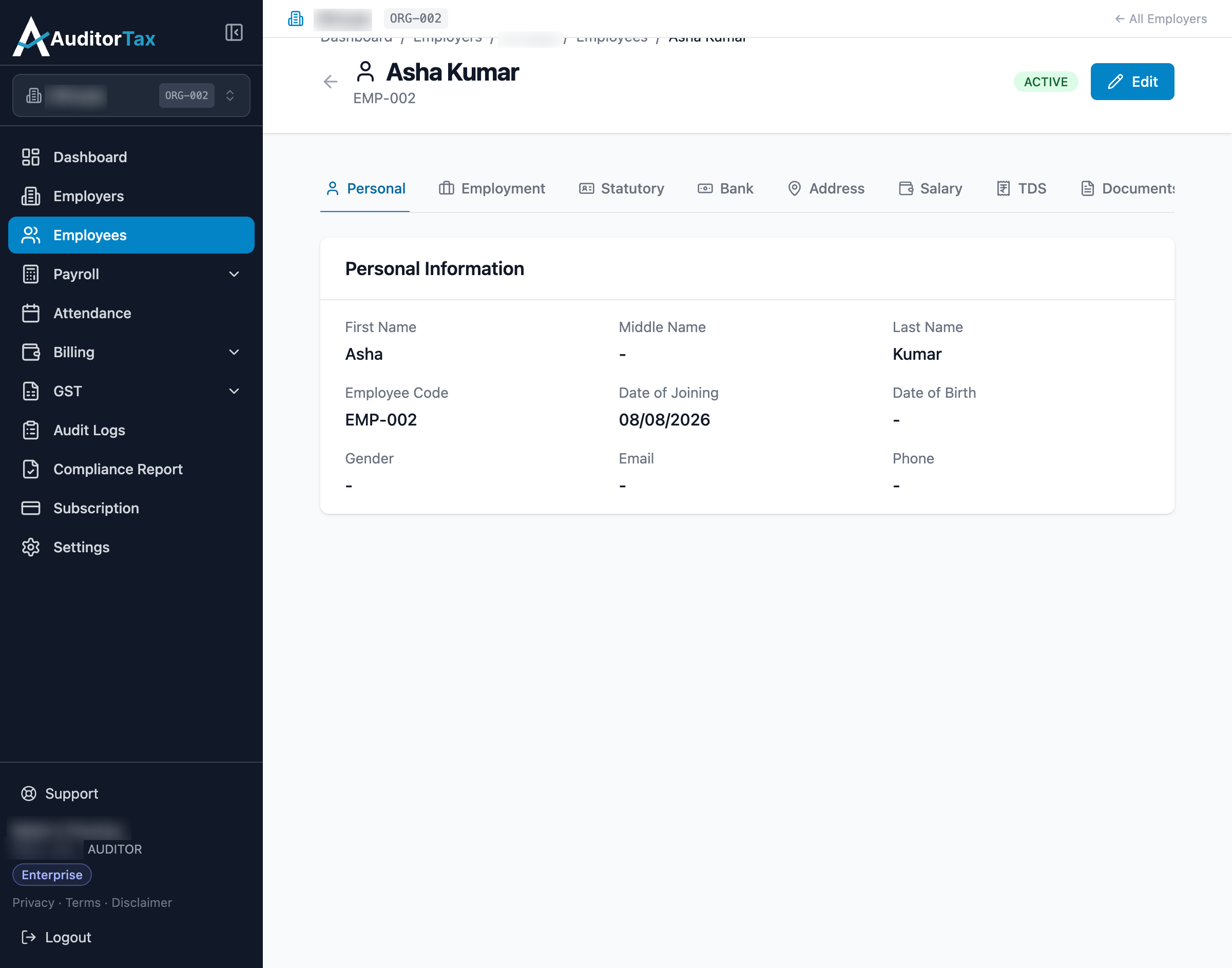Expand the Payroll submenu chevron

coord(234,274)
